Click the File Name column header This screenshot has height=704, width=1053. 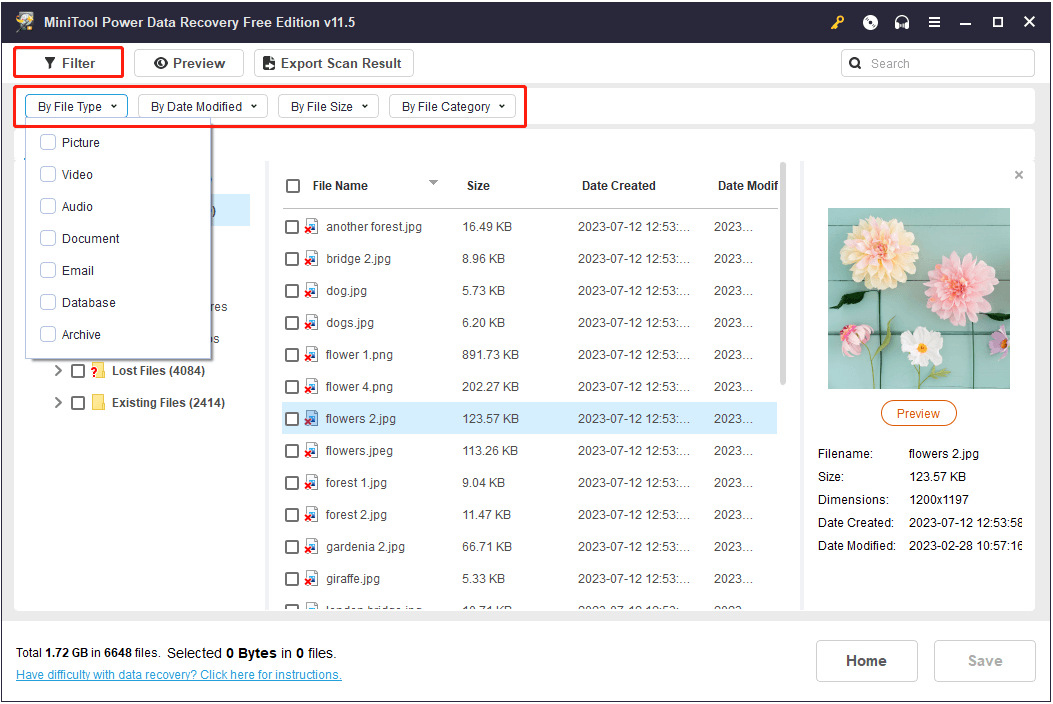[x=340, y=186]
